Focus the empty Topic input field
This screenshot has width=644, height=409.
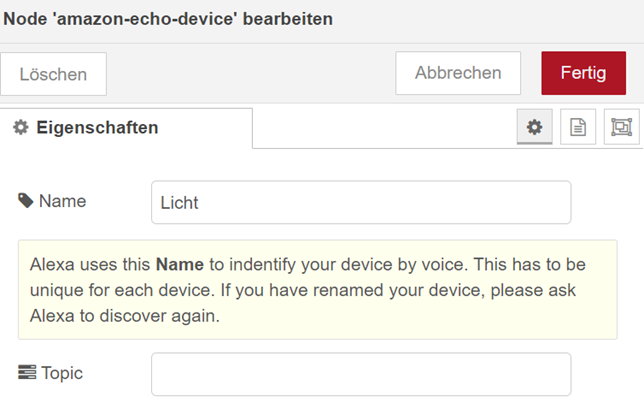pos(360,374)
